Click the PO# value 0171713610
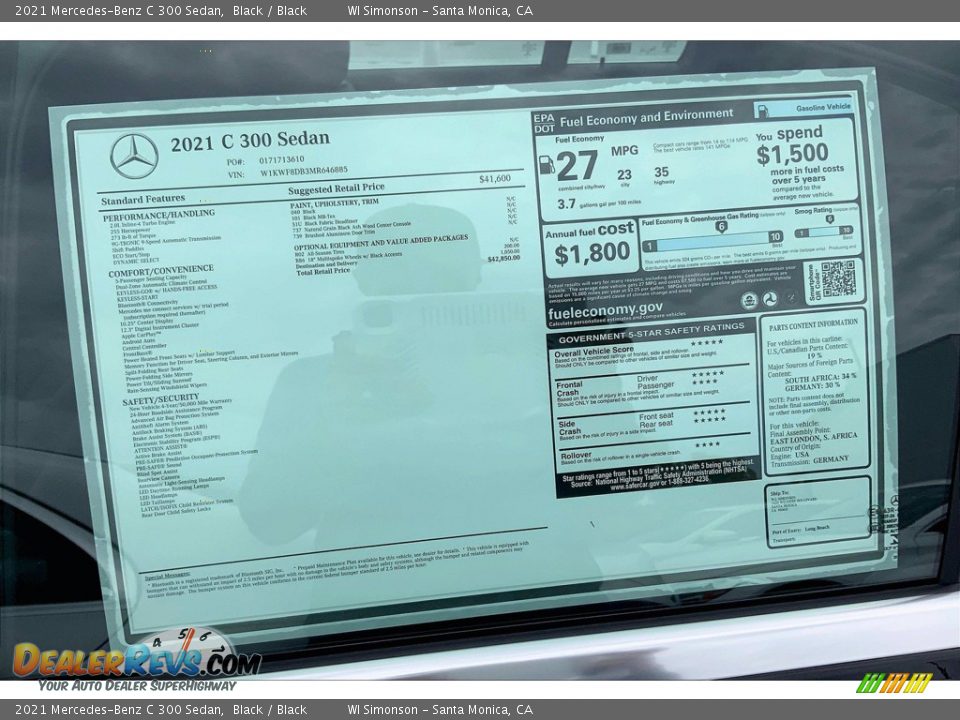Image resolution: width=960 pixels, height=720 pixels. [281, 160]
